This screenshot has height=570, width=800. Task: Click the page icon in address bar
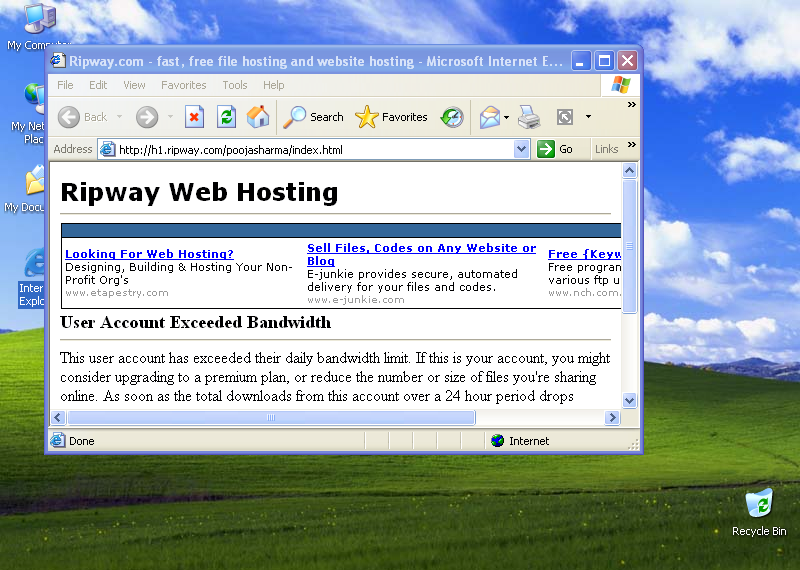108,150
